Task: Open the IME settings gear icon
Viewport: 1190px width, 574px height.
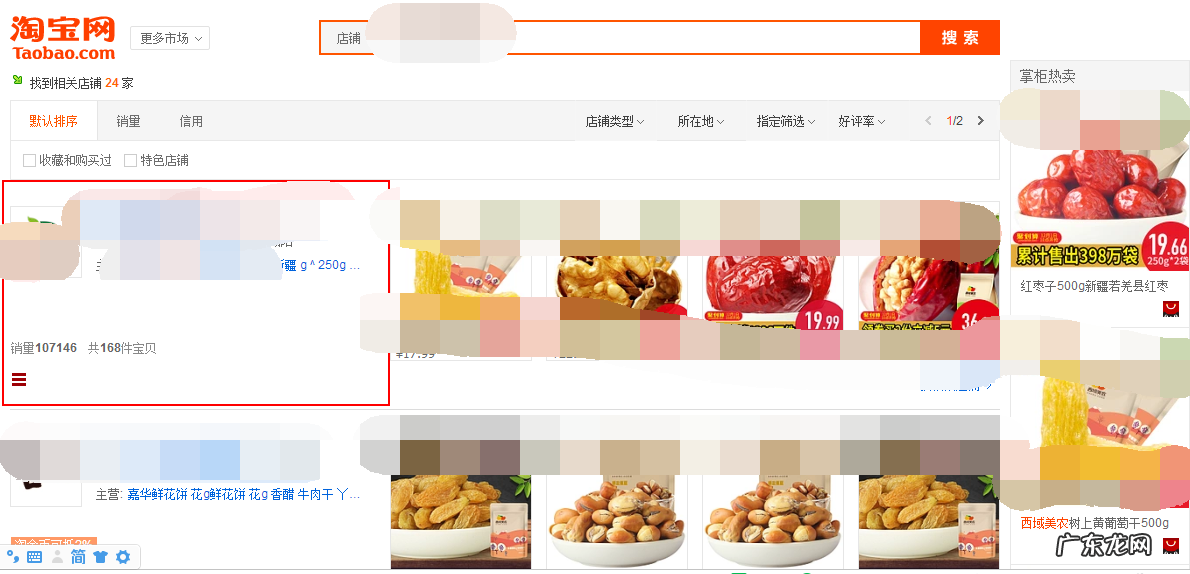Action: [123, 557]
